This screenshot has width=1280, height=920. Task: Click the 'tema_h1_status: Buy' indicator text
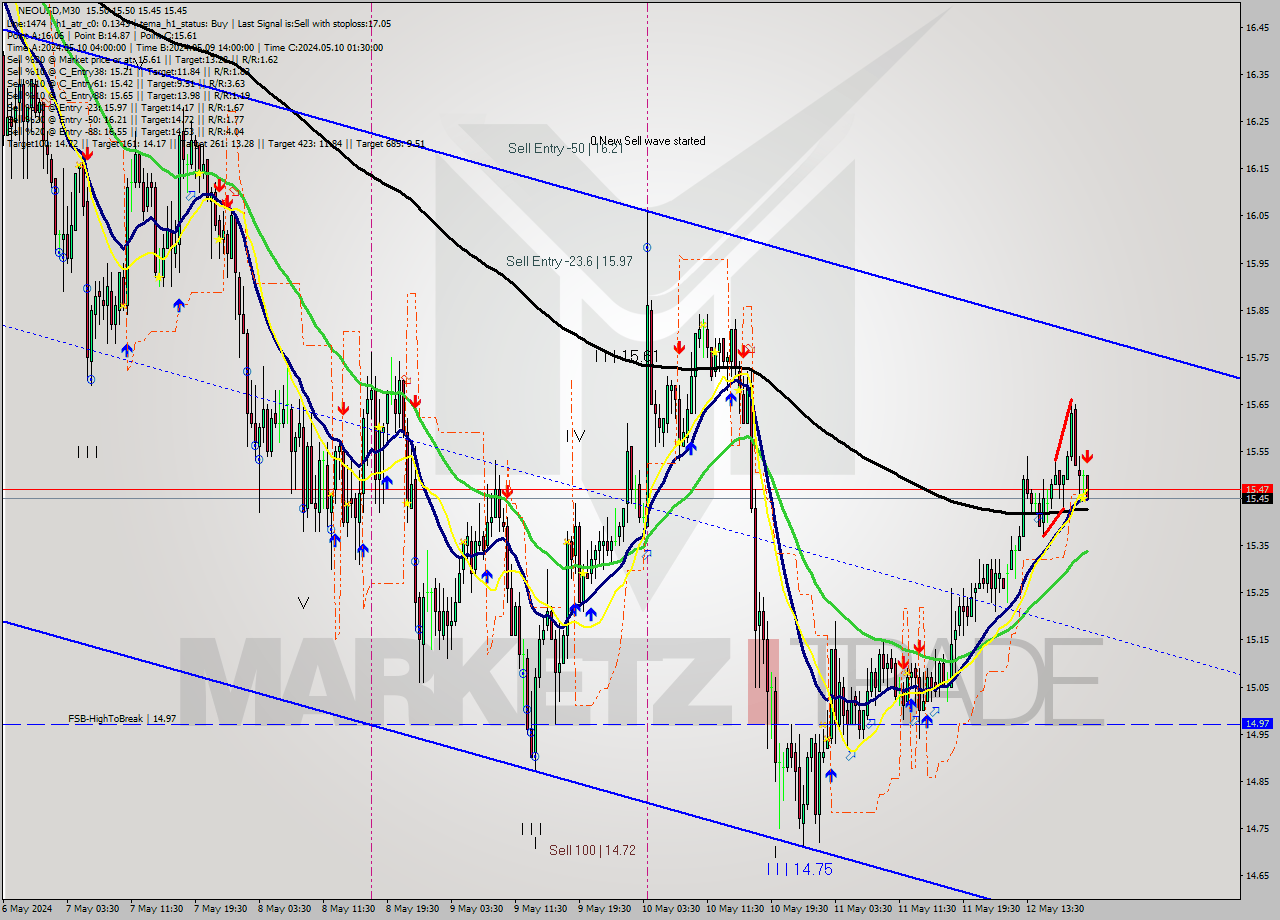click(x=184, y=24)
